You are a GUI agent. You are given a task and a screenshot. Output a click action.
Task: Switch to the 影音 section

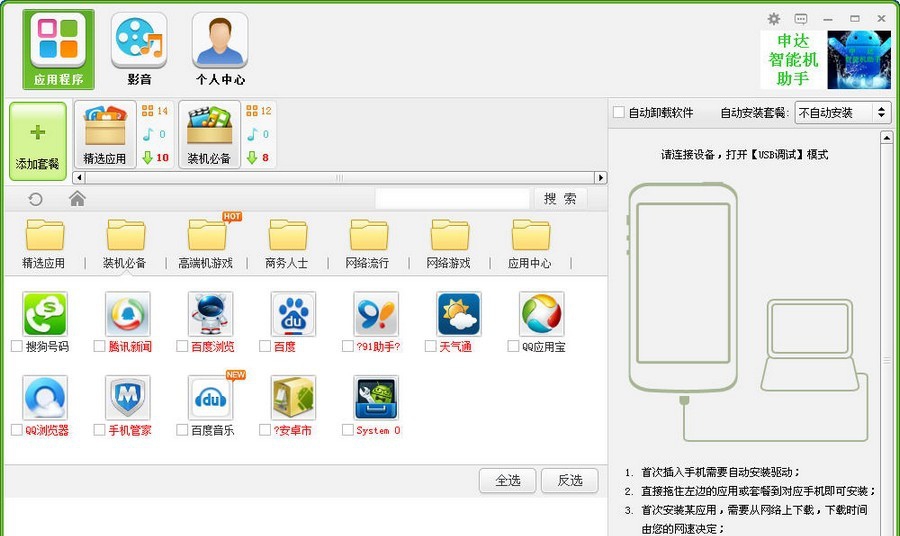(x=139, y=49)
